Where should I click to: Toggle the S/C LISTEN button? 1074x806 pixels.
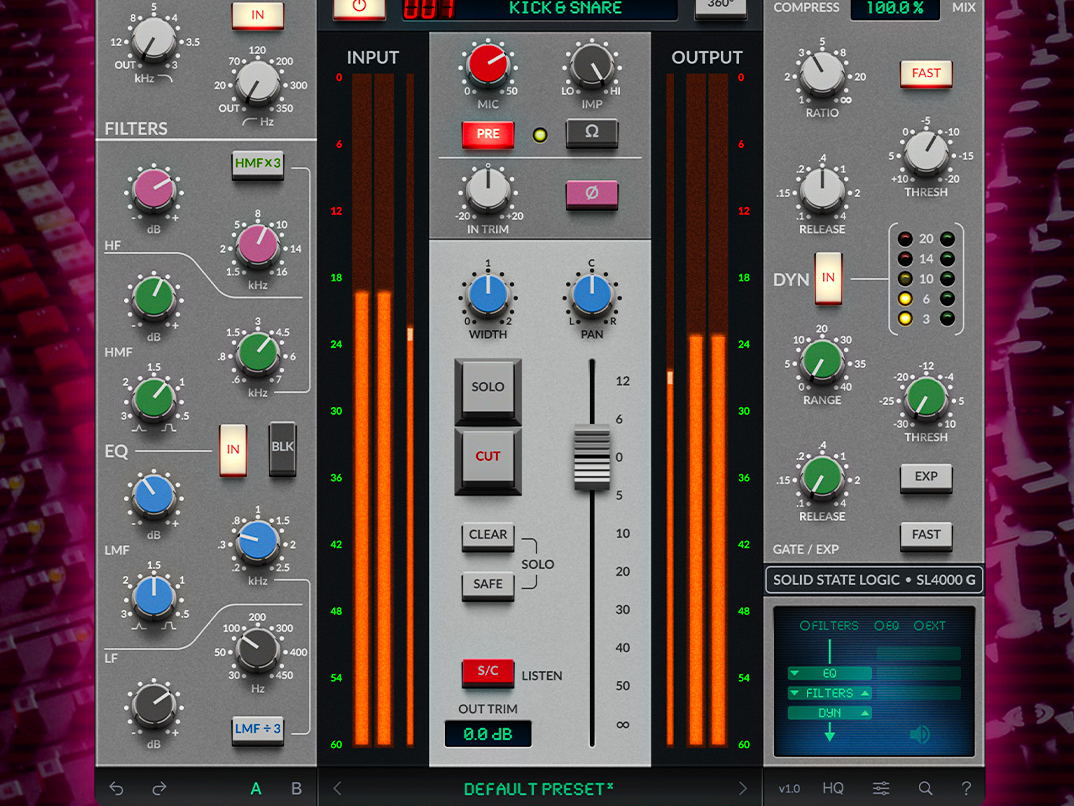488,672
